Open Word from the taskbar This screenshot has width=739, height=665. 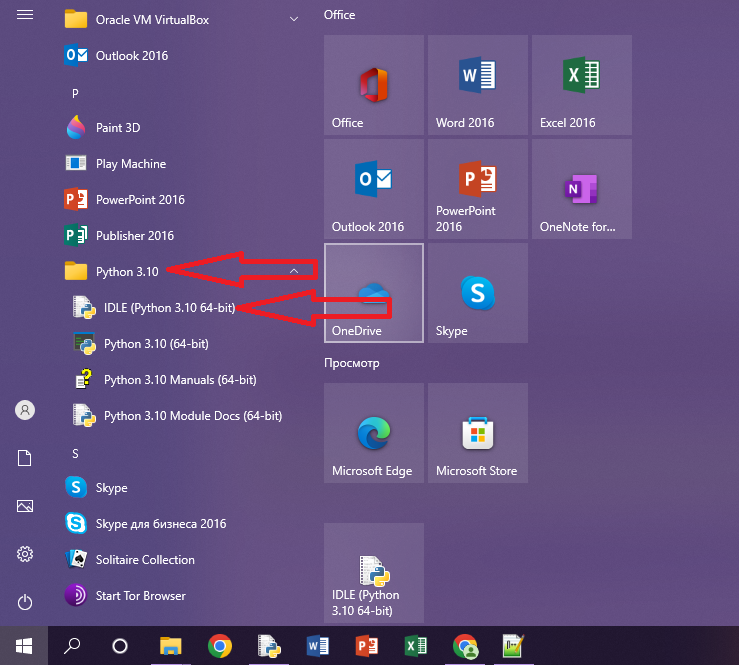click(x=318, y=646)
